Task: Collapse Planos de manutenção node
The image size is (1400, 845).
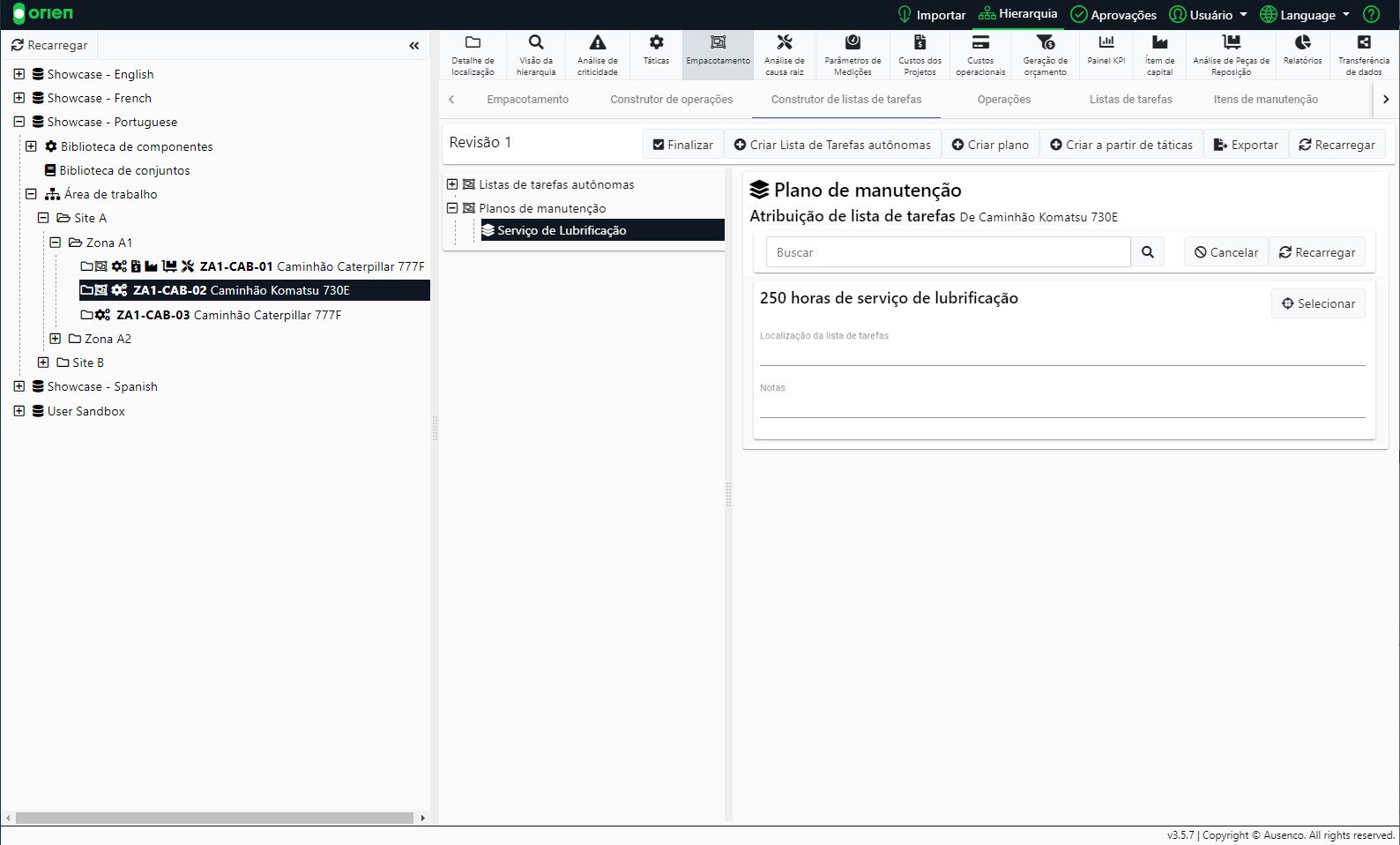Action: coord(452,208)
